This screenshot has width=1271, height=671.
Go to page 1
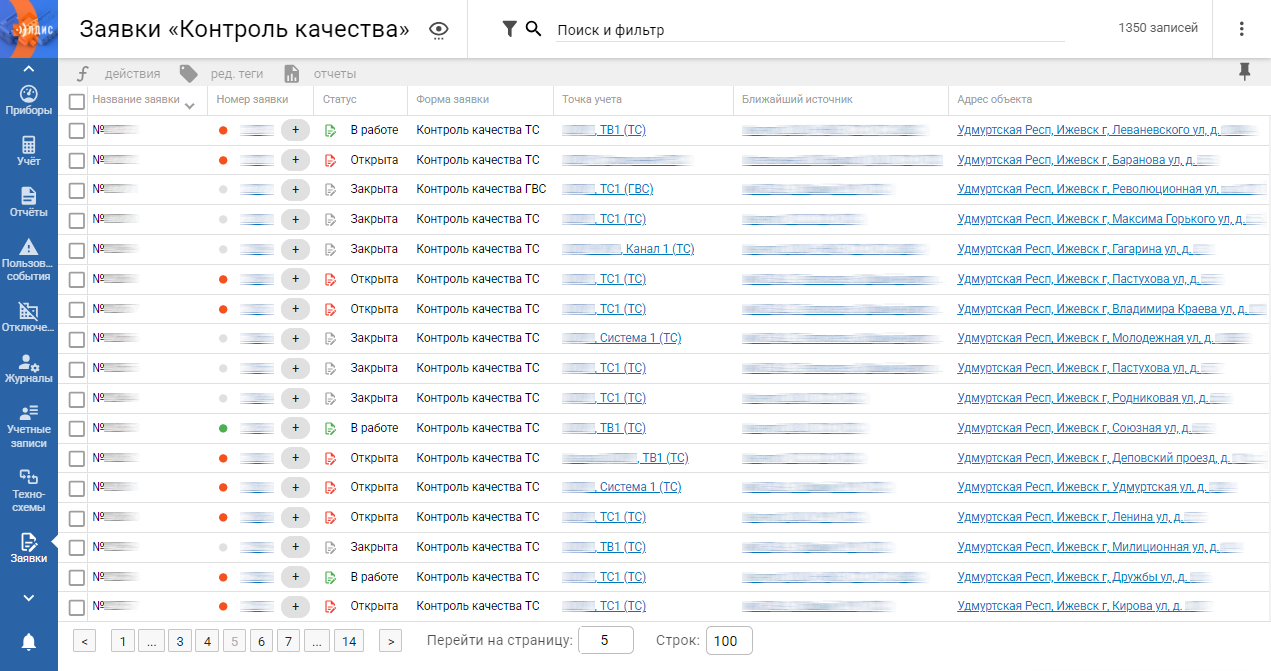pyautogui.click(x=123, y=641)
